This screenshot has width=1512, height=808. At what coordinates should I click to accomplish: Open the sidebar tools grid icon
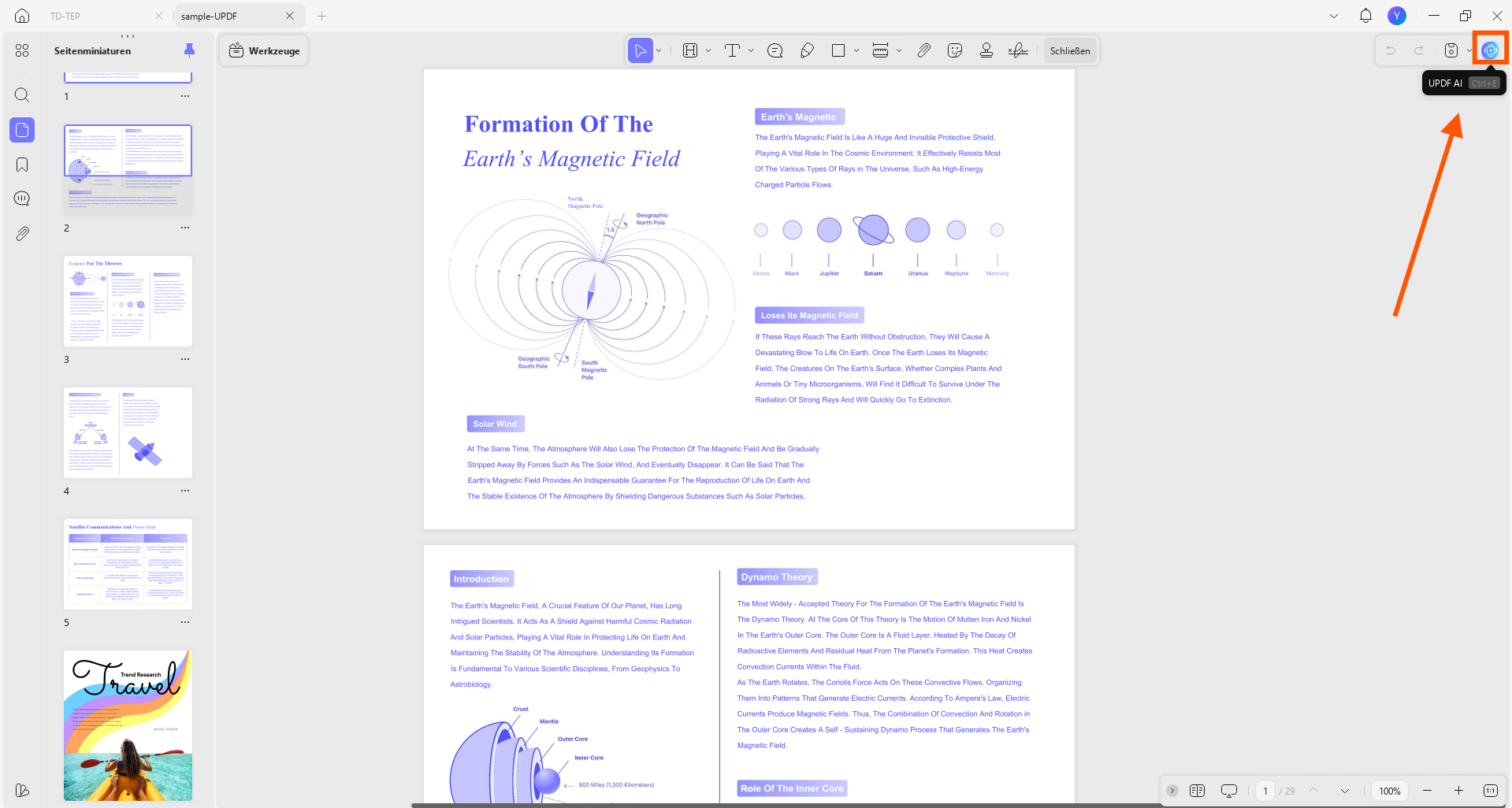[x=22, y=50]
